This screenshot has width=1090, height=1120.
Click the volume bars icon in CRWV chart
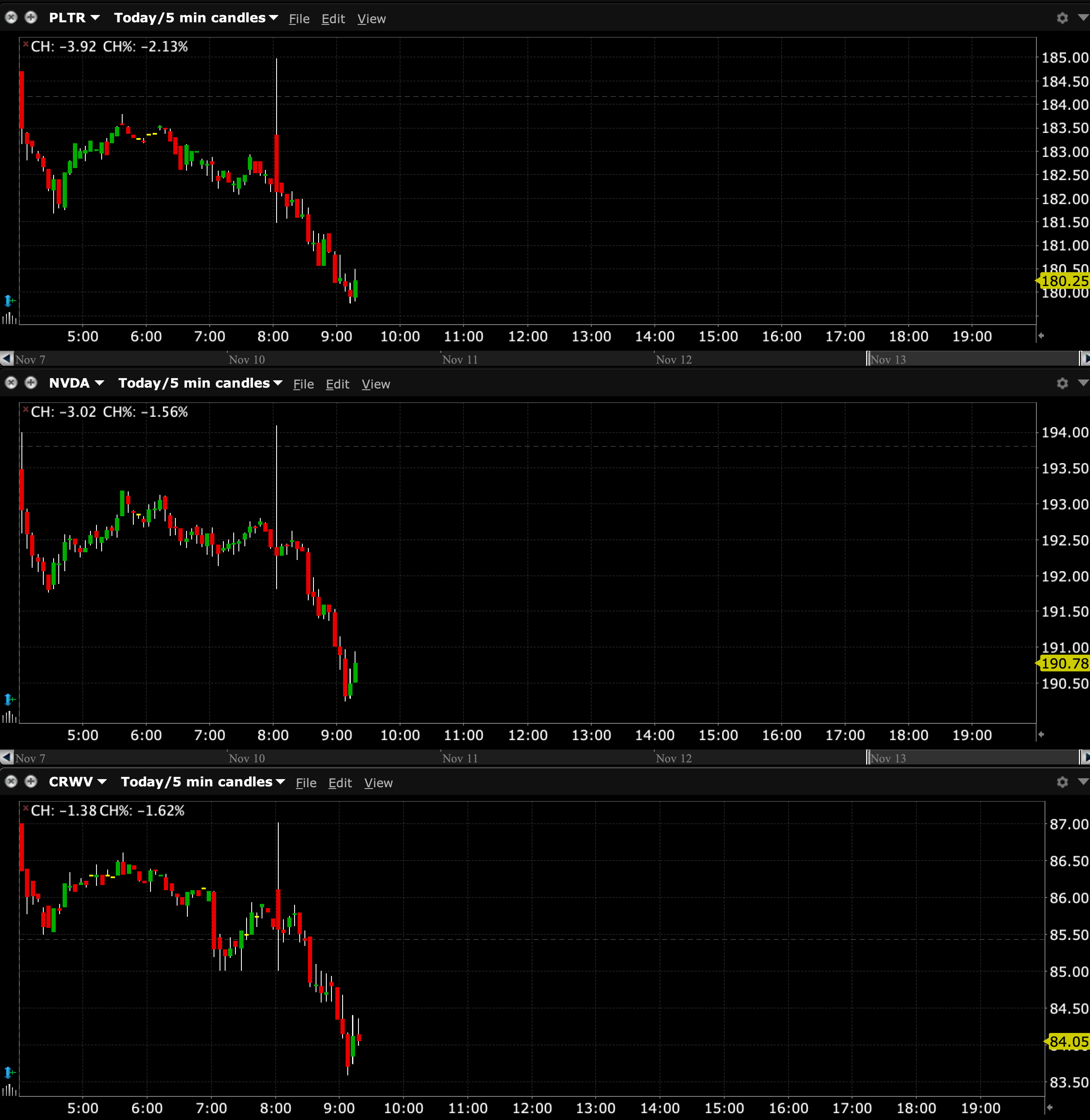pos(9,1090)
